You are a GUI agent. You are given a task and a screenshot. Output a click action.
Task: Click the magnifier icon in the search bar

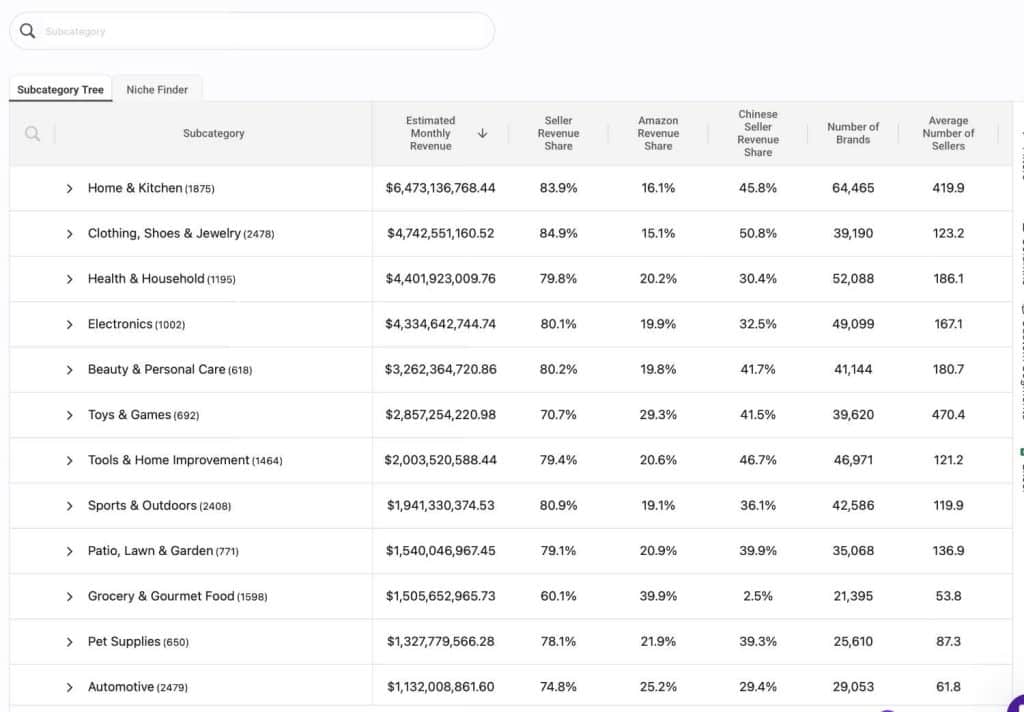(x=27, y=31)
